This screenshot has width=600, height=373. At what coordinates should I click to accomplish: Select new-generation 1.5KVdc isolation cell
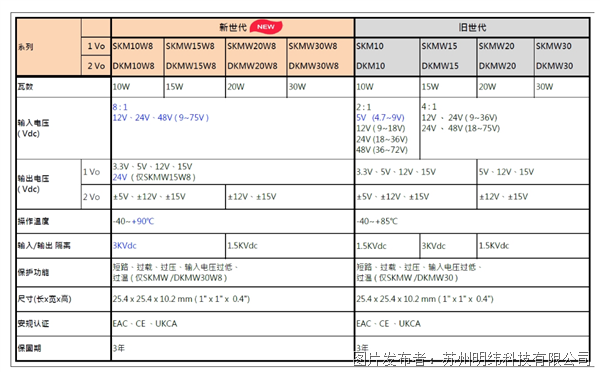point(242,246)
